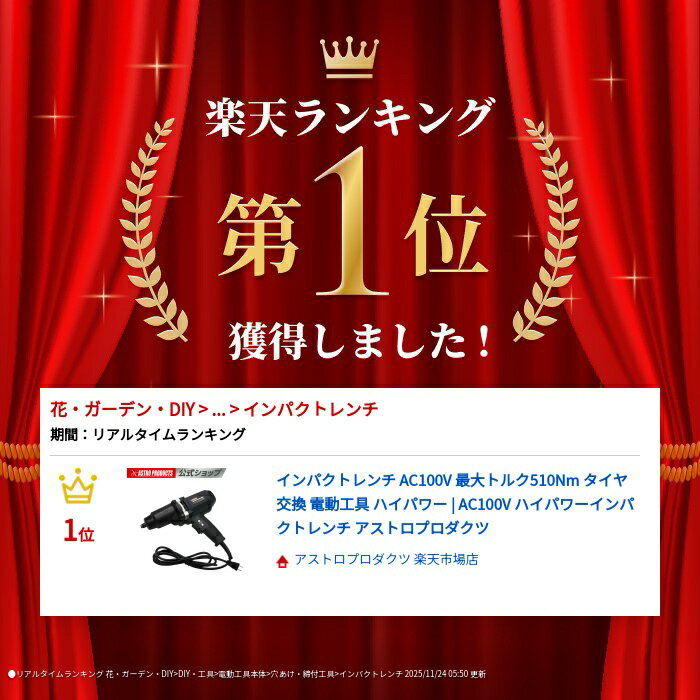Screen dimensions: 700x700
Task: Click the gold 位 character
Action: pyautogui.click(x=445, y=235)
